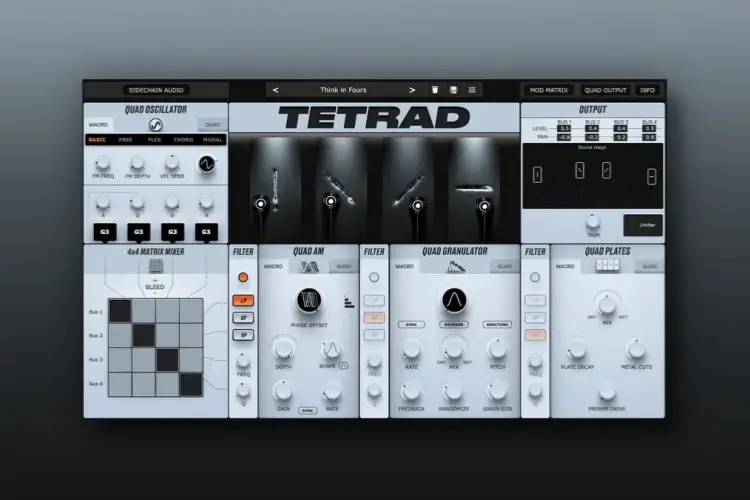Open the MOD MATRIX panel

549,90
